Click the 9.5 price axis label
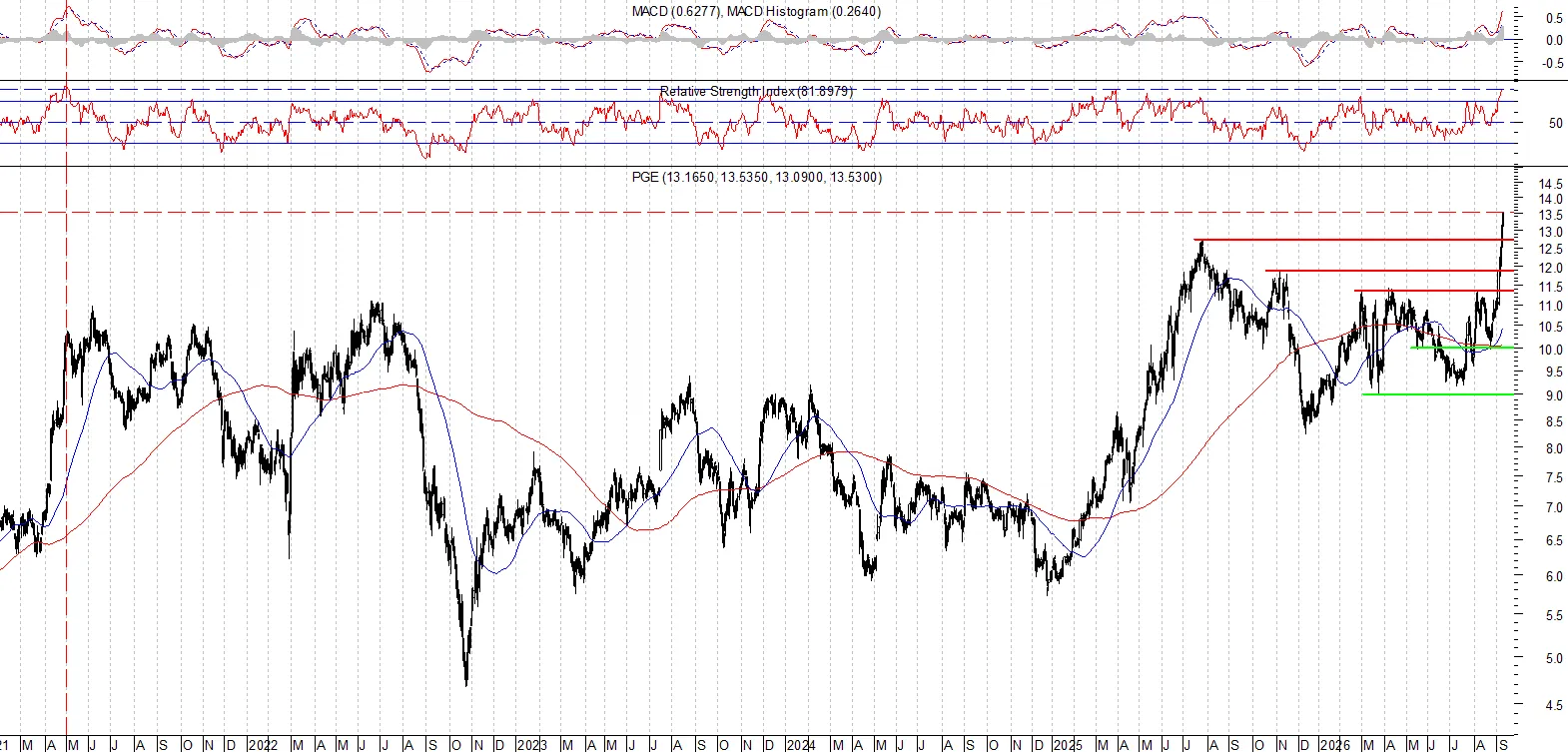This screenshot has width=1568, height=752. point(1555,373)
